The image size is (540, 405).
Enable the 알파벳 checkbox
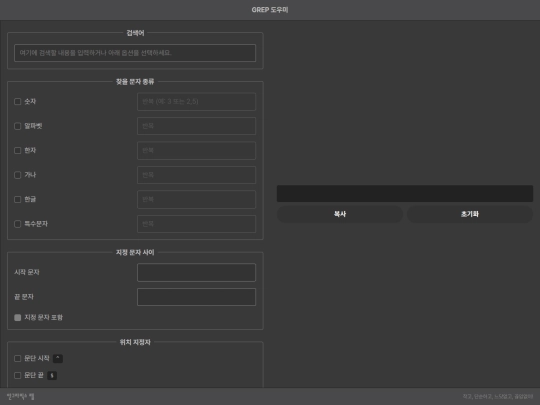tap(18, 126)
